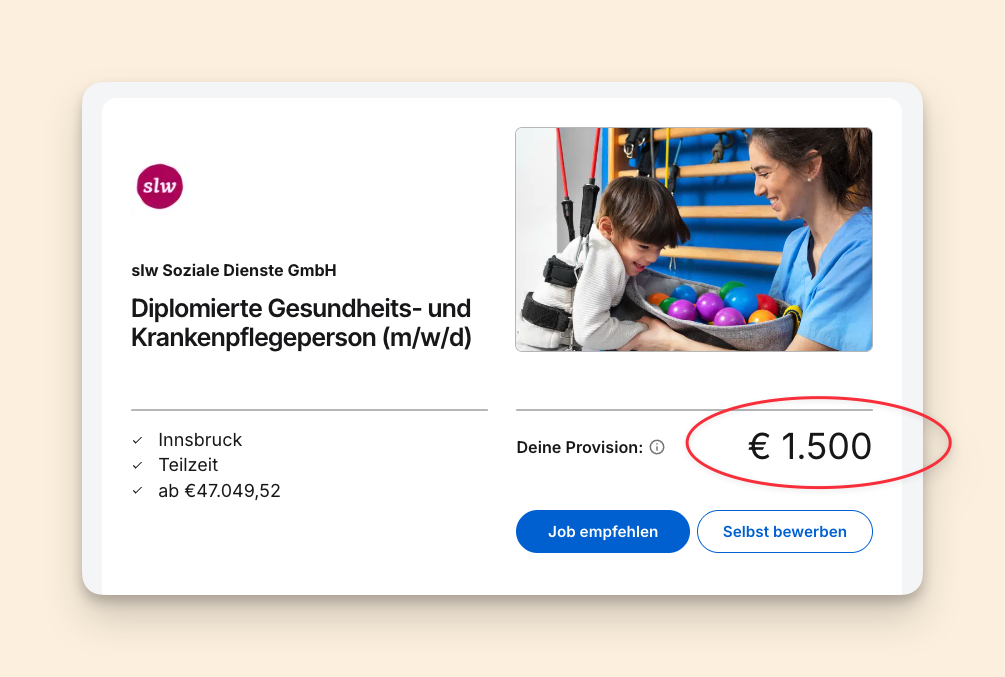
Task: Click the slw company logo
Action: coord(160,186)
